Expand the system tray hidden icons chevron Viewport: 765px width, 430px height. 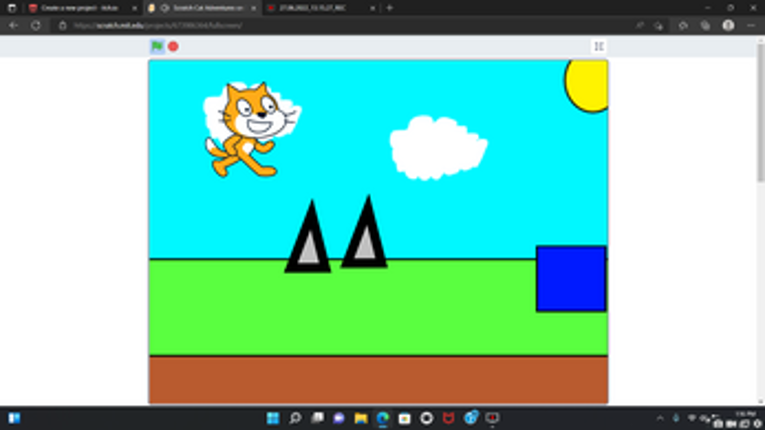(660, 418)
